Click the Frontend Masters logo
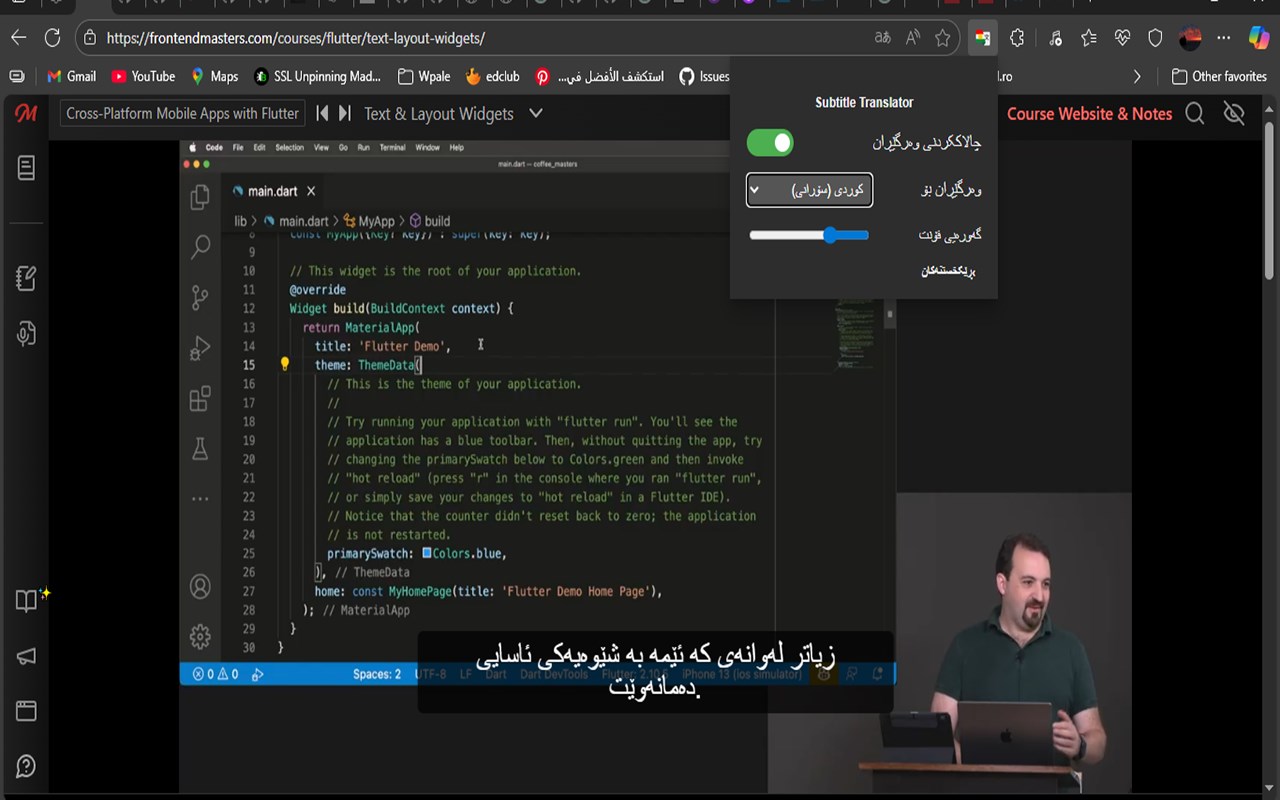This screenshot has height=800, width=1280. [26, 113]
